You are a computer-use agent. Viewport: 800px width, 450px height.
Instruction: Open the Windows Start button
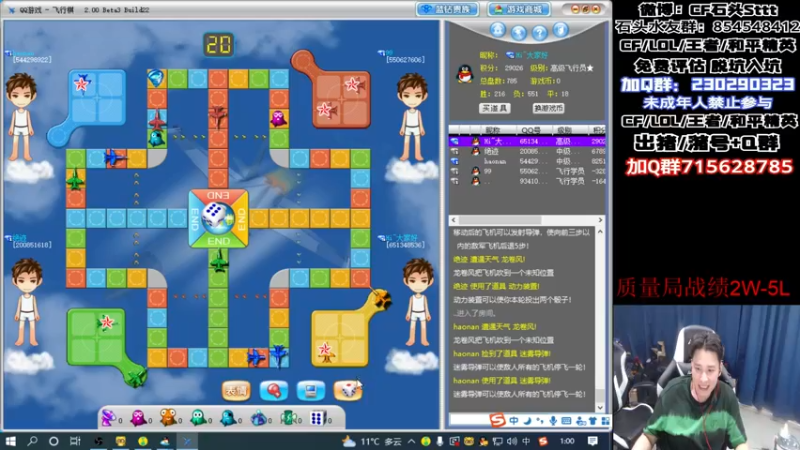click(10, 441)
